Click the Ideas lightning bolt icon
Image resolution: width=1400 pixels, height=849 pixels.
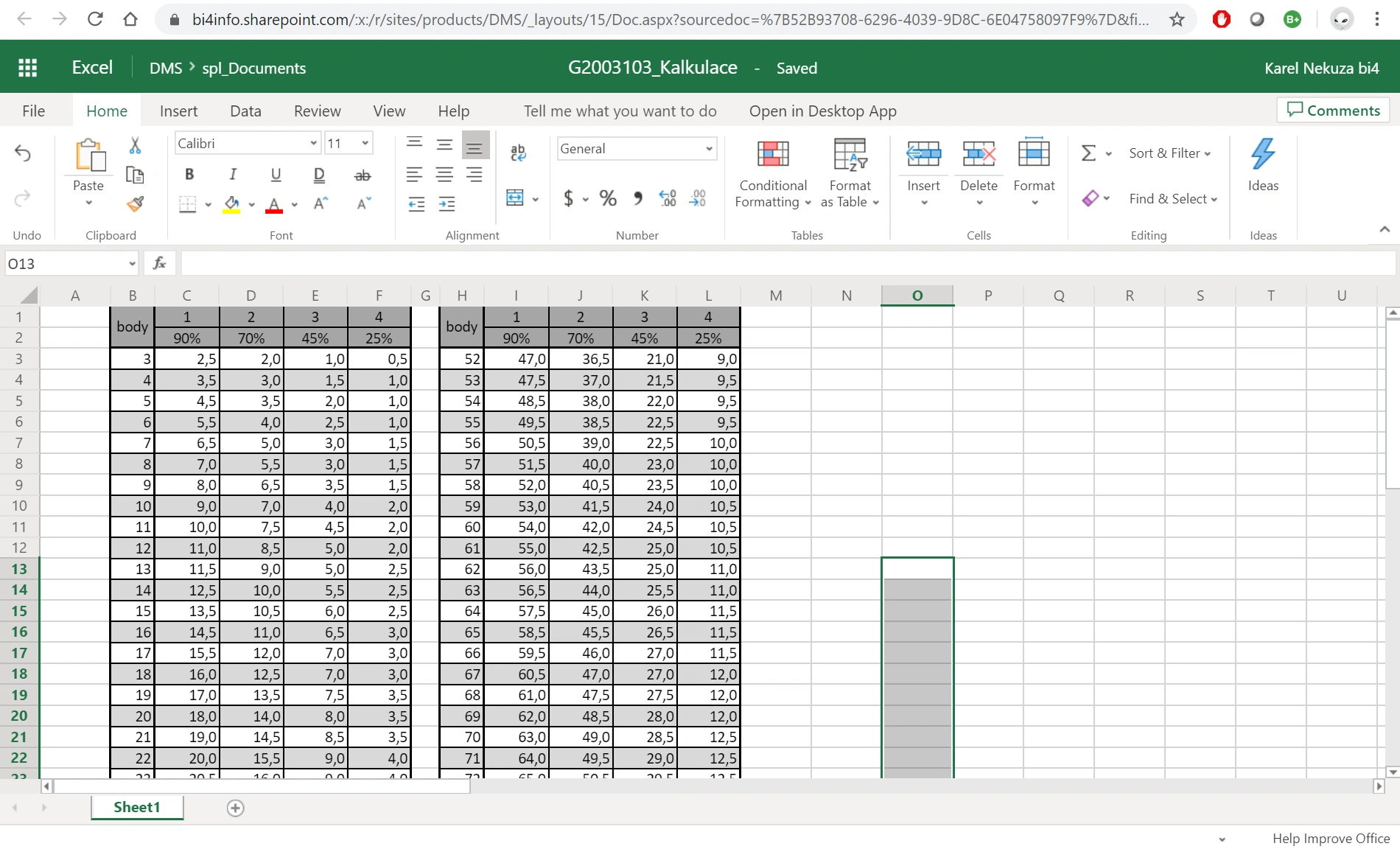click(1262, 154)
